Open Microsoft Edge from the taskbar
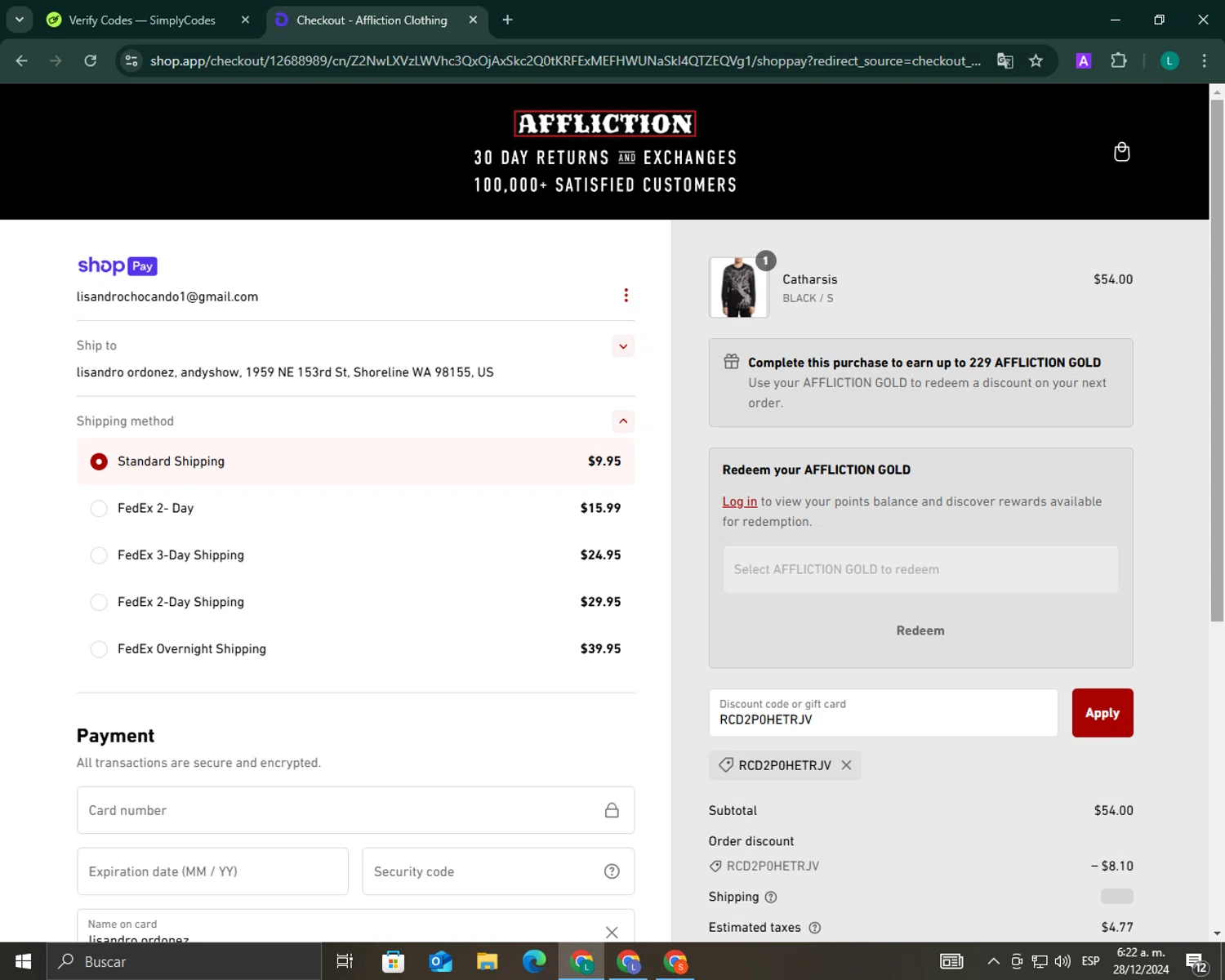Screen dimensions: 1225x980 tap(534, 961)
